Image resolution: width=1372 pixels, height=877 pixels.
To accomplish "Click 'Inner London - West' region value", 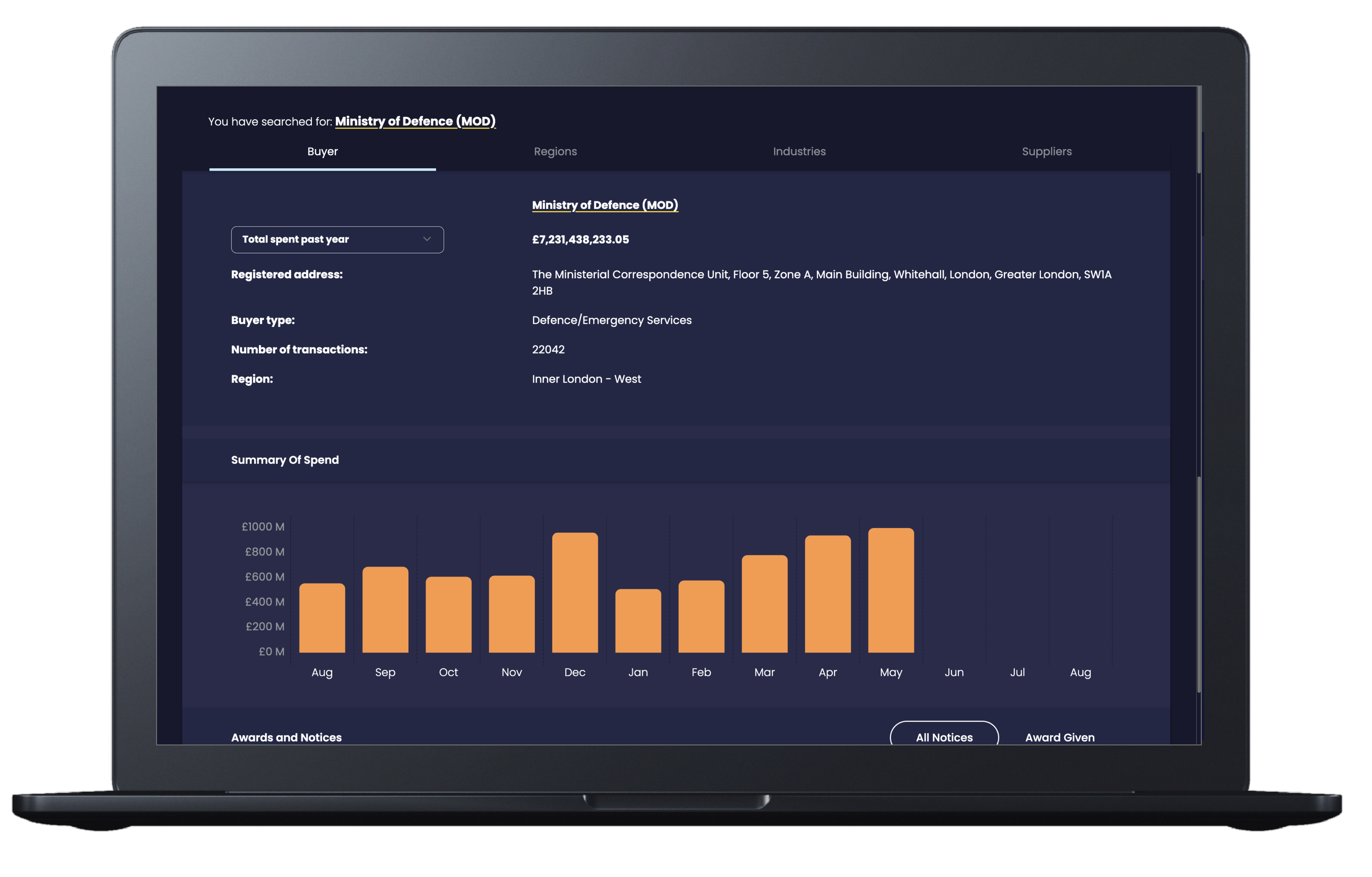I will point(586,379).
